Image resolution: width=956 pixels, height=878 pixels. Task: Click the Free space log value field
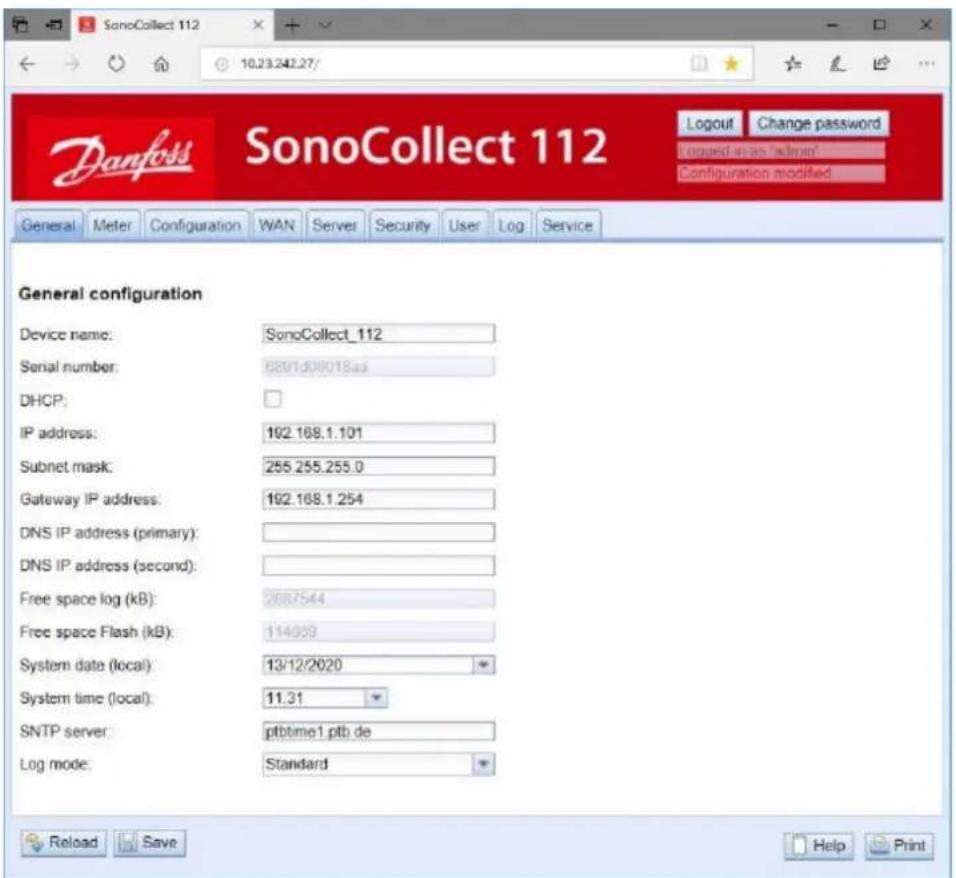point(379,599)
